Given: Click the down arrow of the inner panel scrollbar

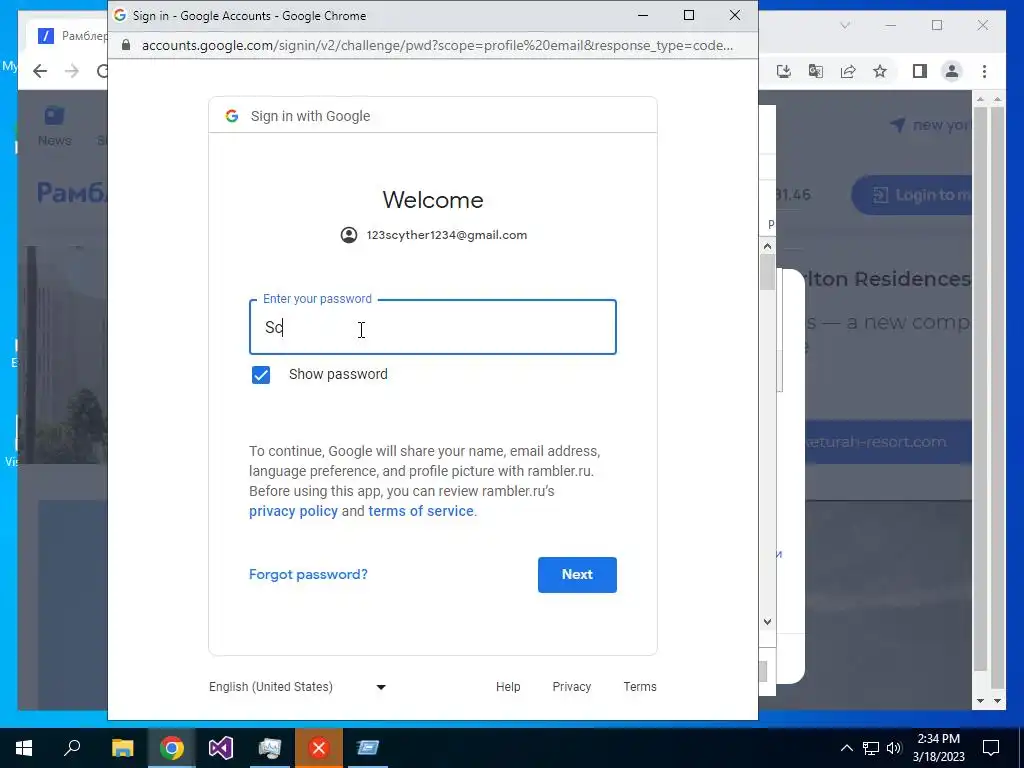Looking at the screenshot, I should (767, 622).
